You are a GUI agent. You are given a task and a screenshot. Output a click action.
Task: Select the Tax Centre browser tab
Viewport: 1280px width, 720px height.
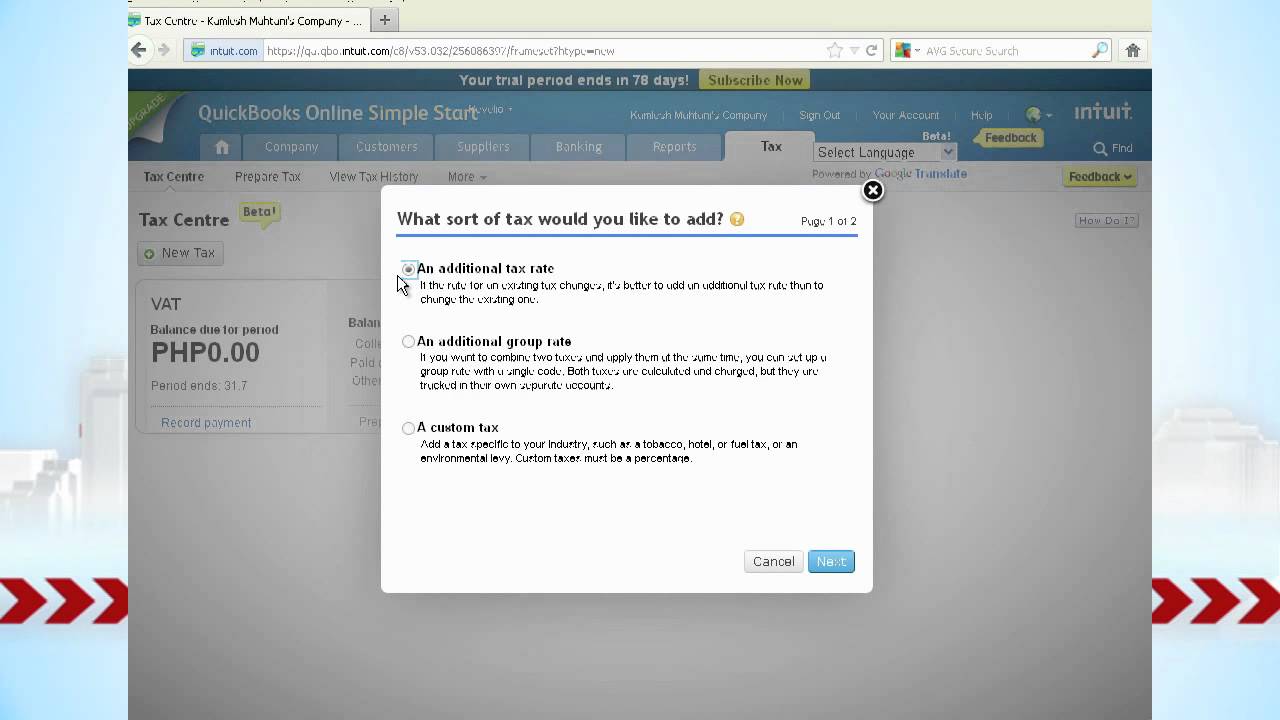247,20
